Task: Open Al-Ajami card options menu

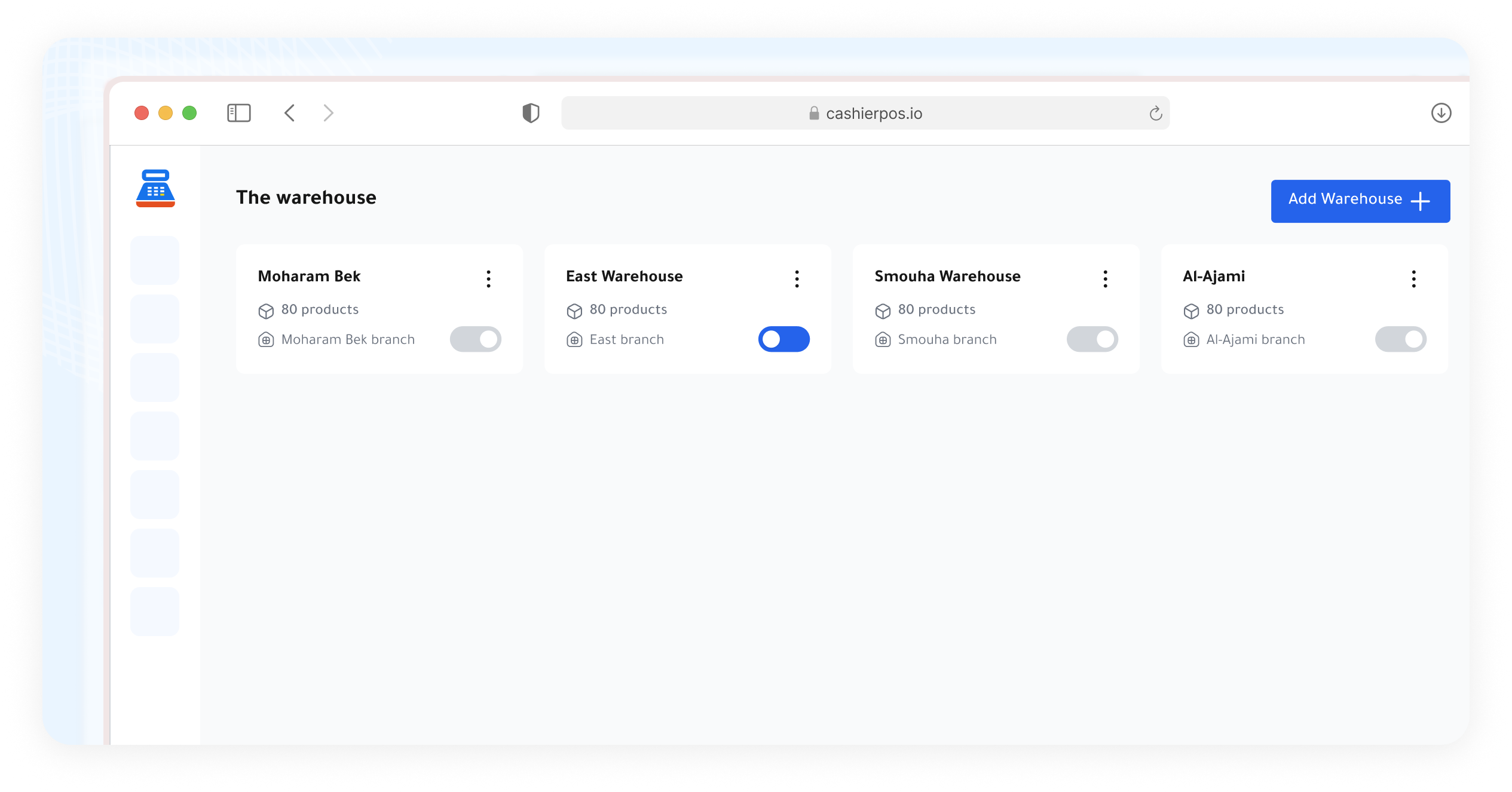Action: pyautogui.click(x=1414, y=279)
